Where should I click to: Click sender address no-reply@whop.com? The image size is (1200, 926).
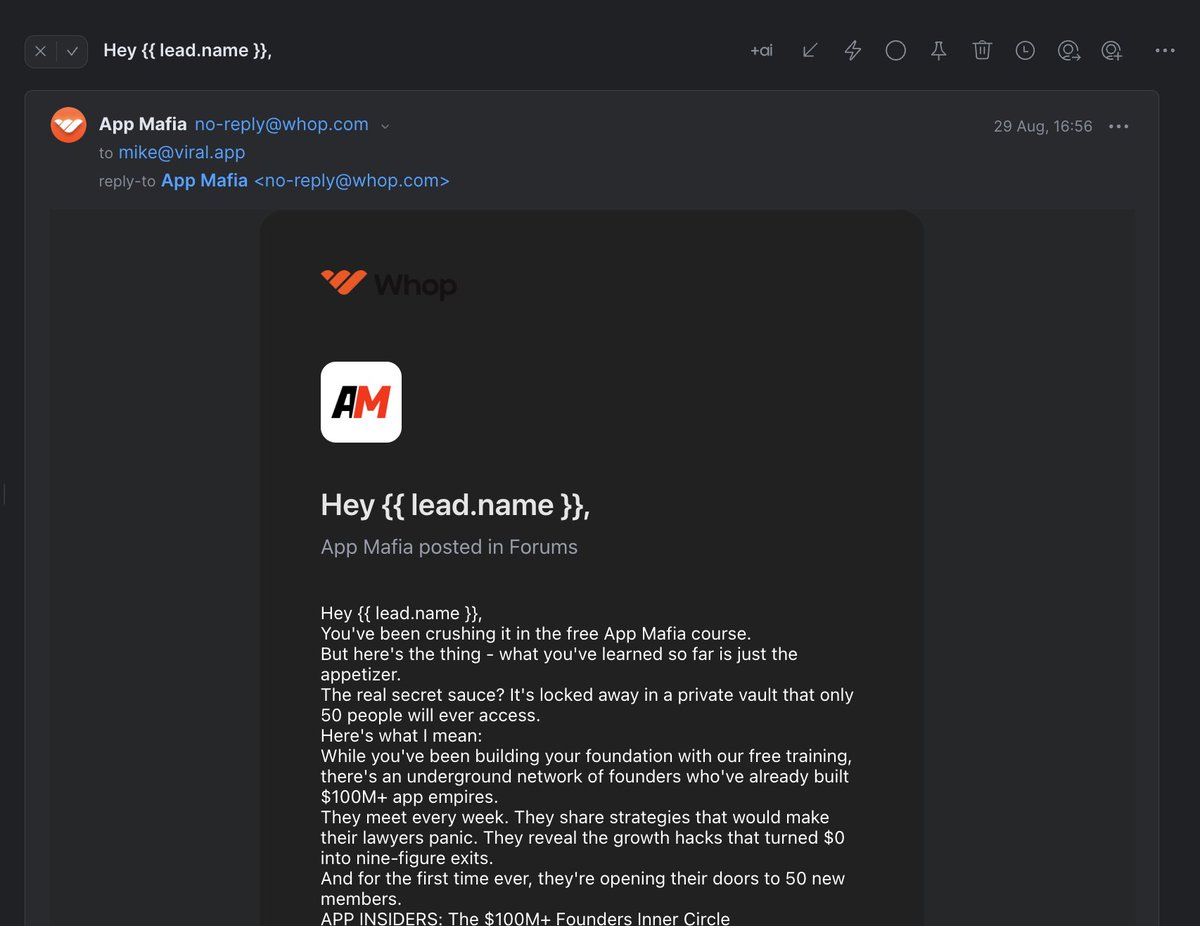coord(282,125)
